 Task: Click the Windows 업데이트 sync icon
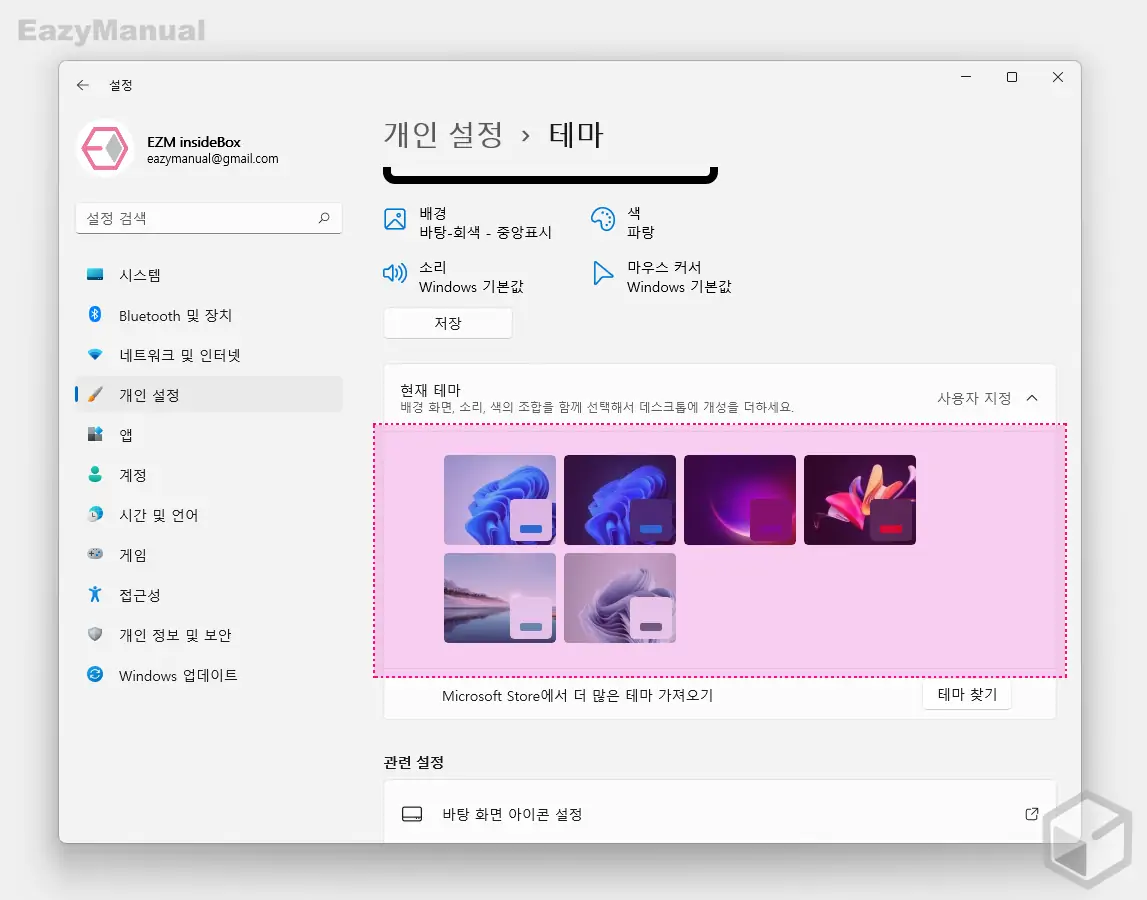click(95, 674)
